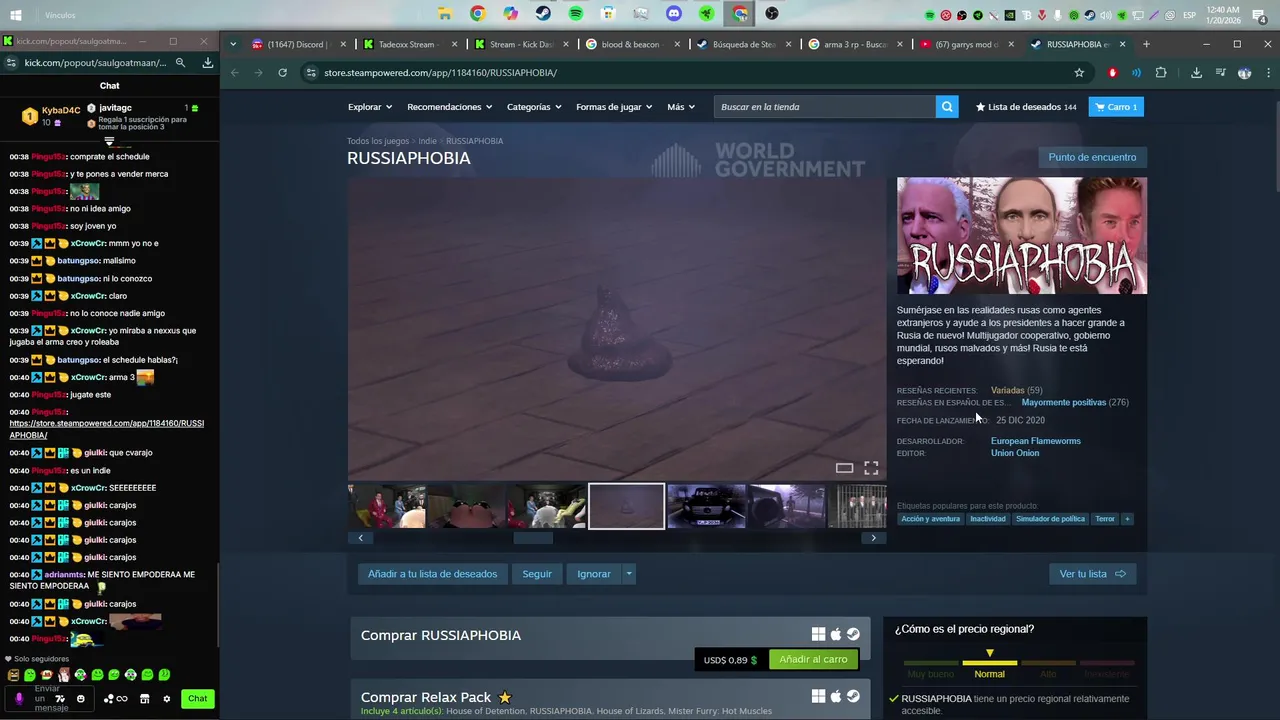The width and height of the screenshot is (1280, 720).
Task: Toggle fullscreen on the game video
Action: pyautogui.click(x=871, y=468)
